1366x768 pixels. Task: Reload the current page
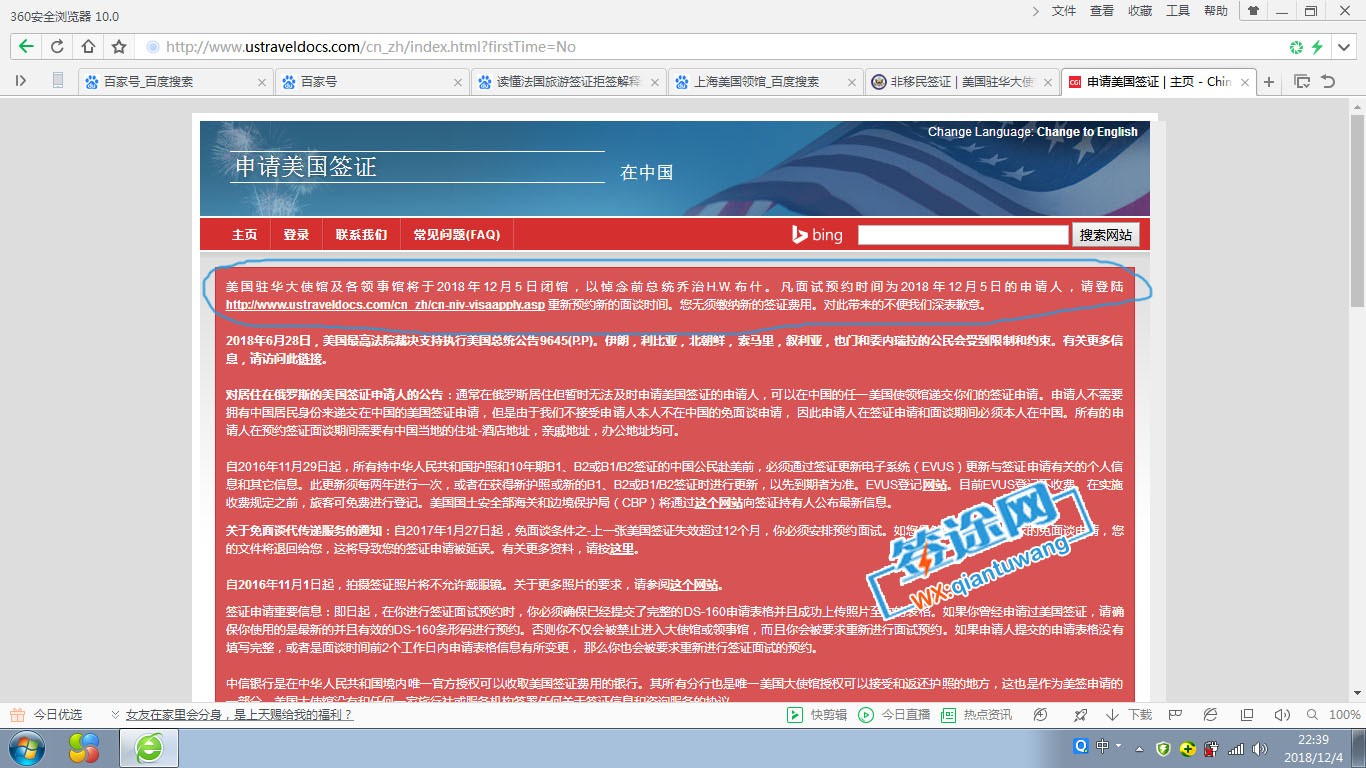(57, 46)
